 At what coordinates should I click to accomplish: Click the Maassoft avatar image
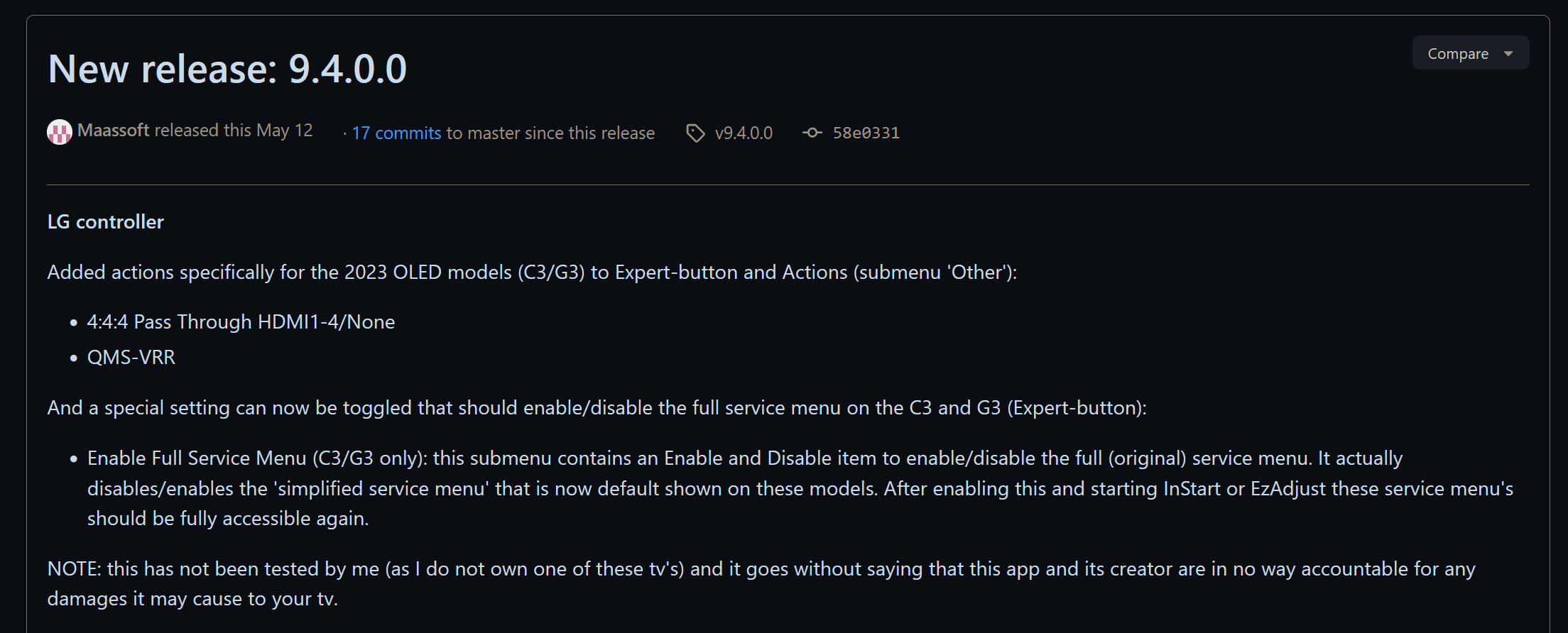tap(60, 132)
